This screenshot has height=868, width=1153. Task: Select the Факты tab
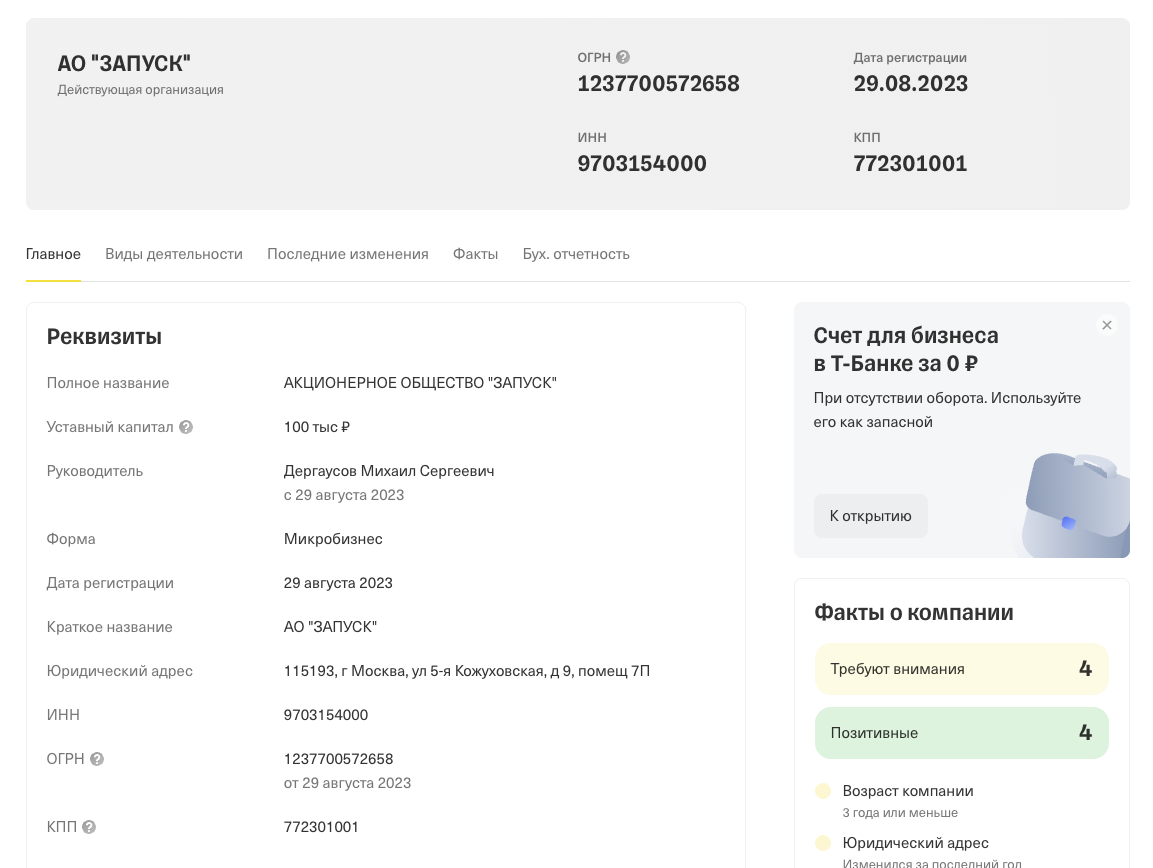[475, 254]
